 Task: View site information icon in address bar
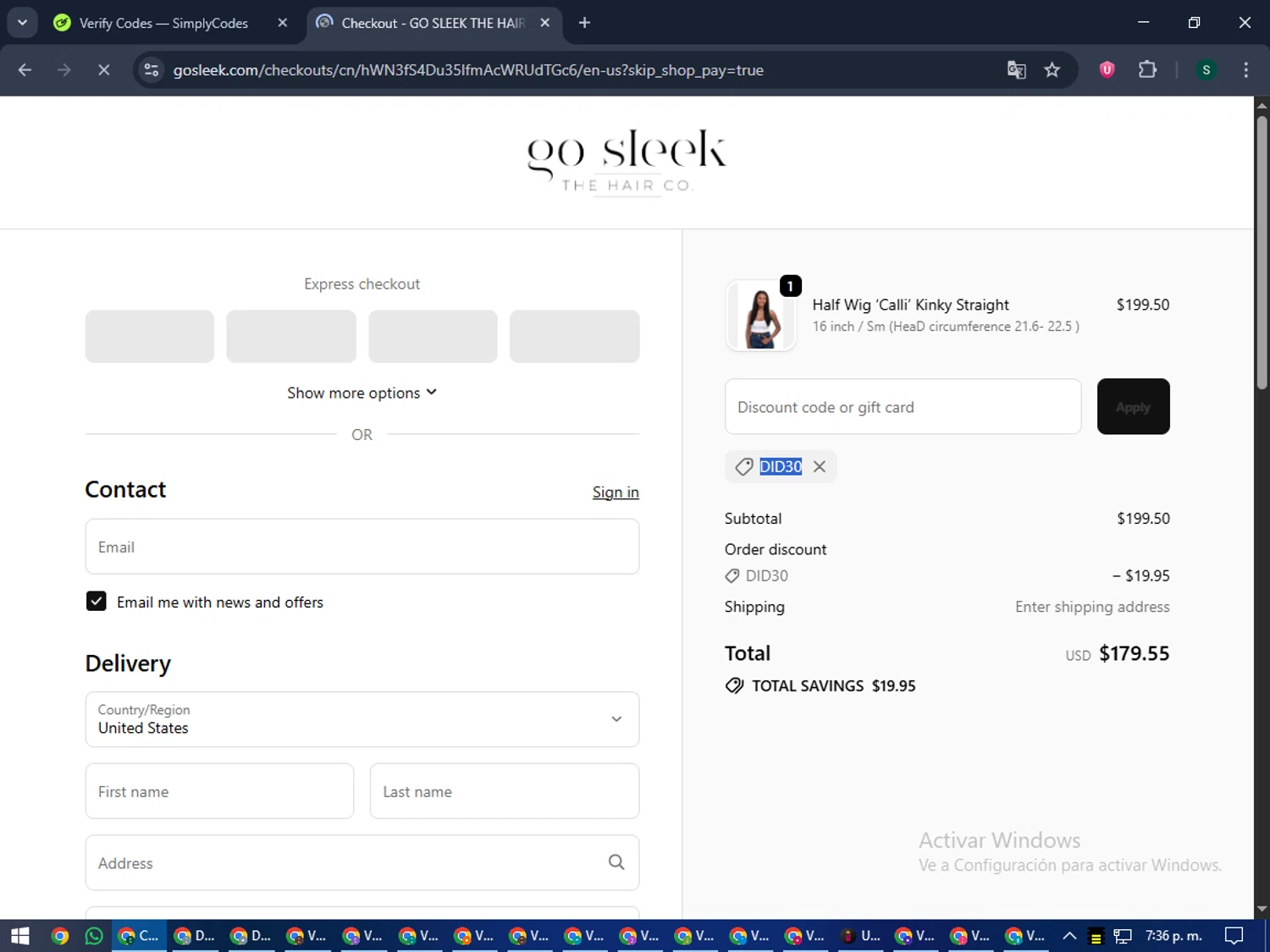152,70
